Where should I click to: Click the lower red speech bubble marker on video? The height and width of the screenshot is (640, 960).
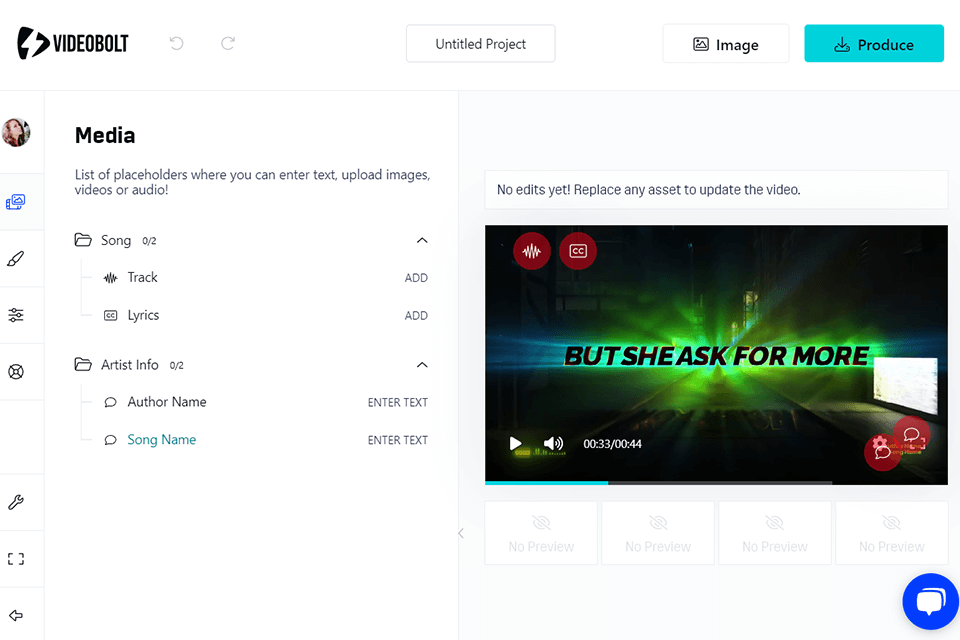click(x=882, y=452)
